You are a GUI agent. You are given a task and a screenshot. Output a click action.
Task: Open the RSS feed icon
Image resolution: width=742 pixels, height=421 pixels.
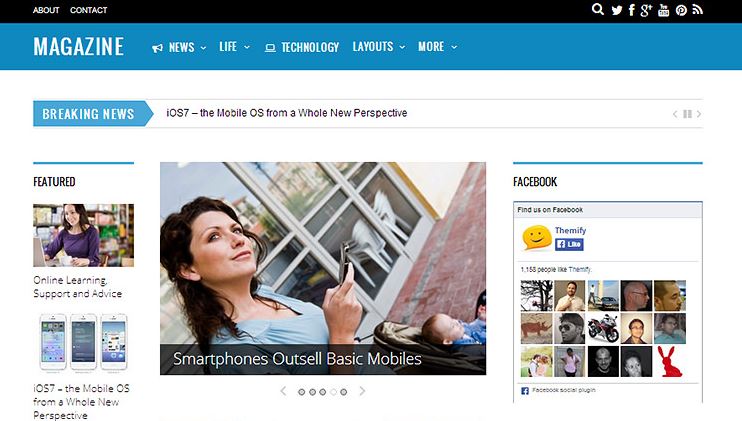click(x=697, y=10)
